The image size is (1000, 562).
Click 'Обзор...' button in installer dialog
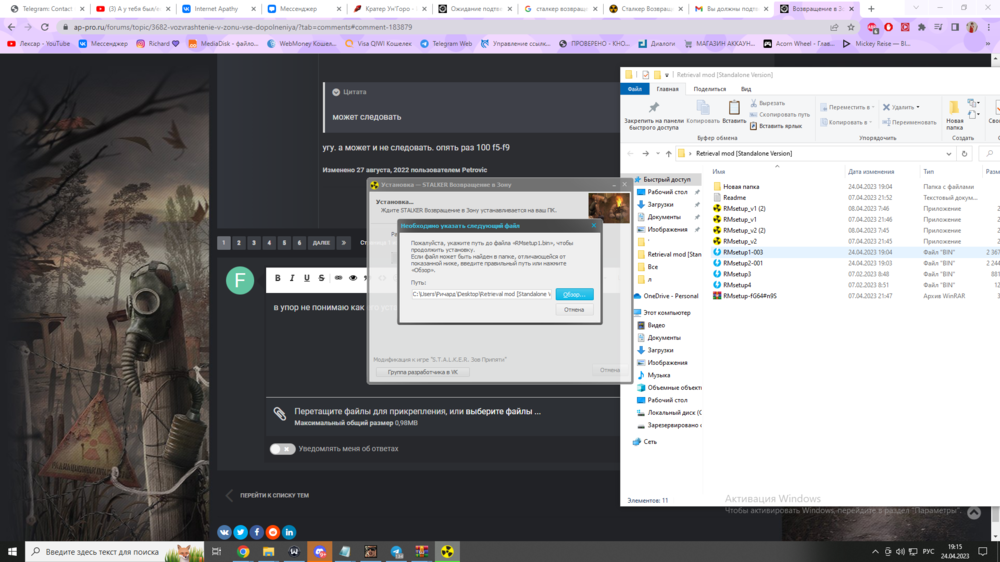(573, 294)
